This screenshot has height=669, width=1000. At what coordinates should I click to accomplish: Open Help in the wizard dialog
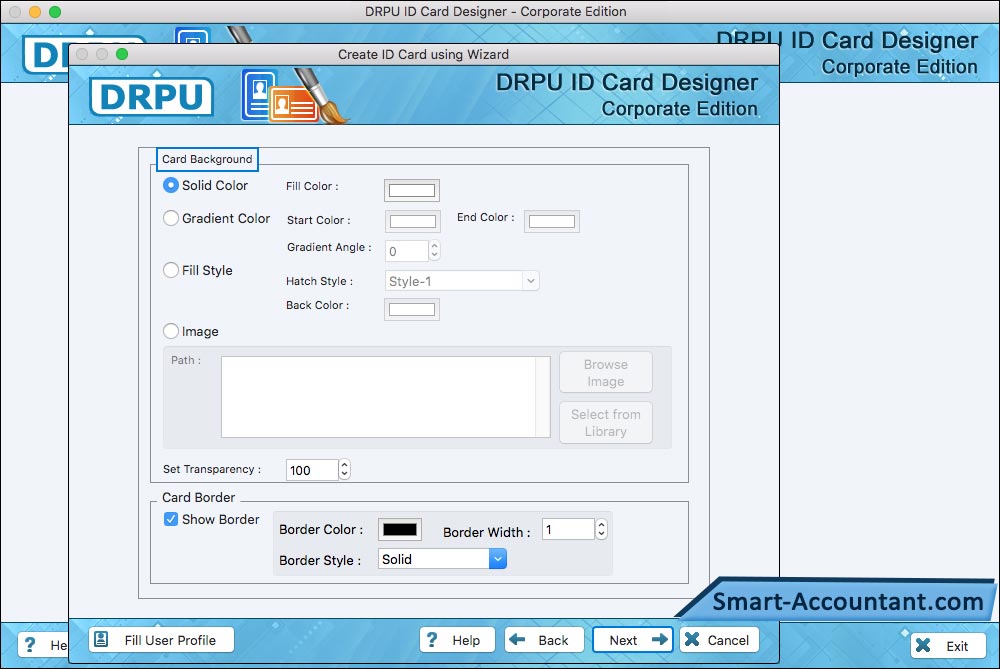click(x=457, y=640)
